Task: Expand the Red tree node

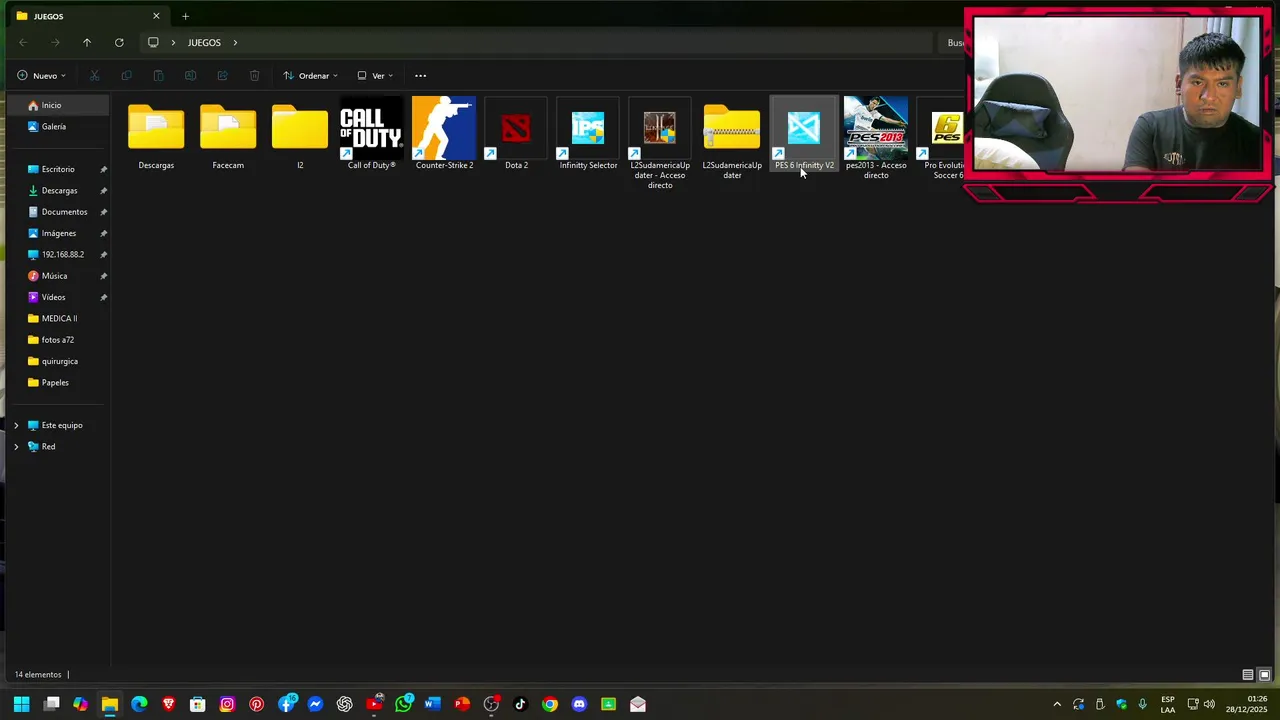Action: pyautogui.click(x=16, y=446)
